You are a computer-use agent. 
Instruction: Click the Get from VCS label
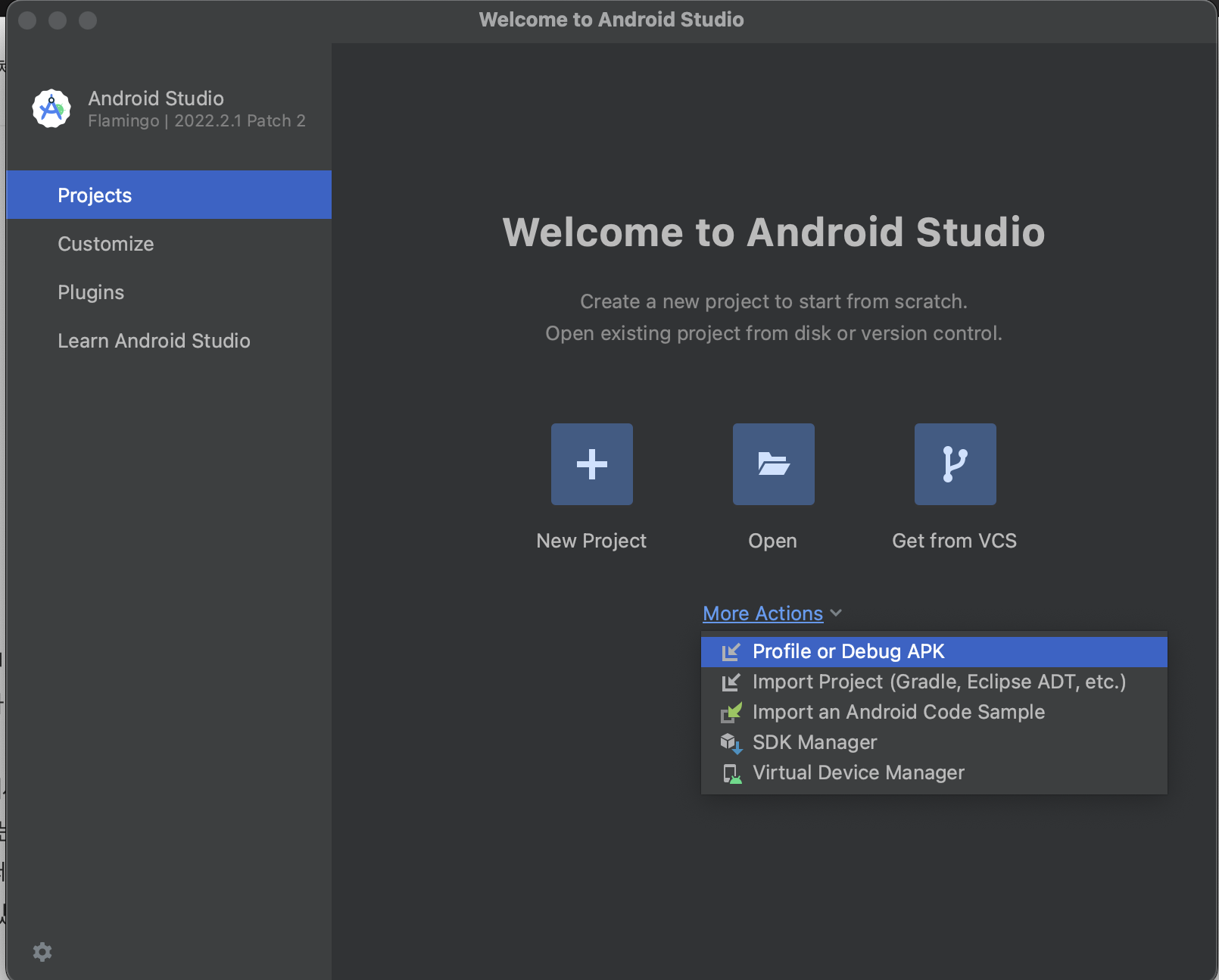pos(954,541)
